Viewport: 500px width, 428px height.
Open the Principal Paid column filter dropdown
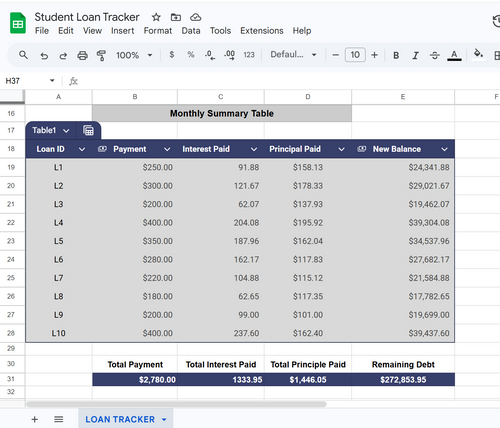pos(341,149)
